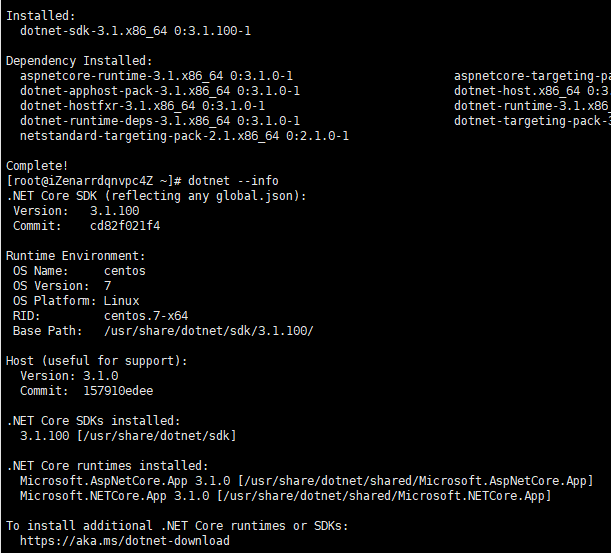Click the 3.1.100 [/usr/share/dotnet/sdk] entry
The width and height of the screenshot is (611, 553).
tap(128, 436)
